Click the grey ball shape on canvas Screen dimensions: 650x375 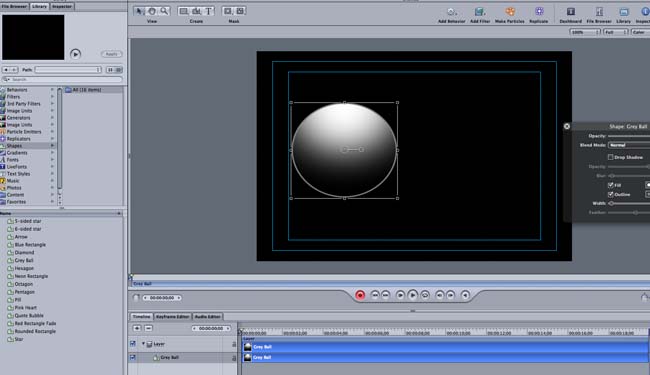click(344, 150)
